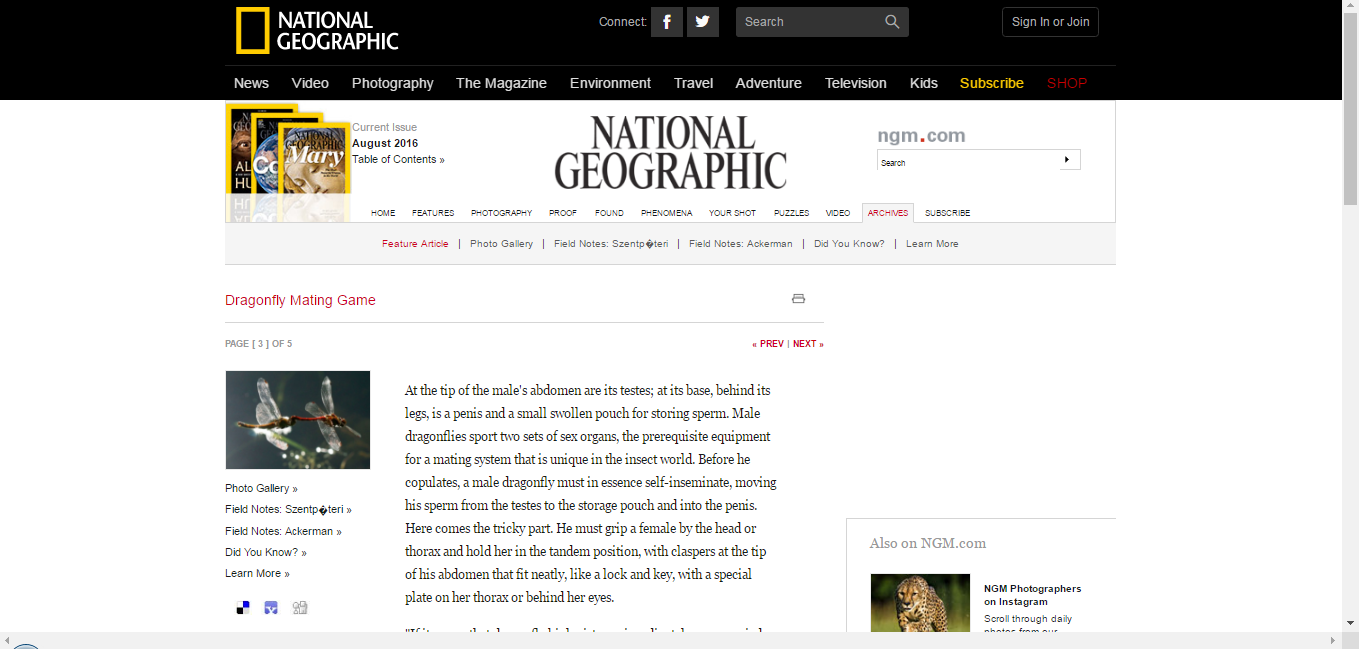Open the Television menu

(855, 83)
